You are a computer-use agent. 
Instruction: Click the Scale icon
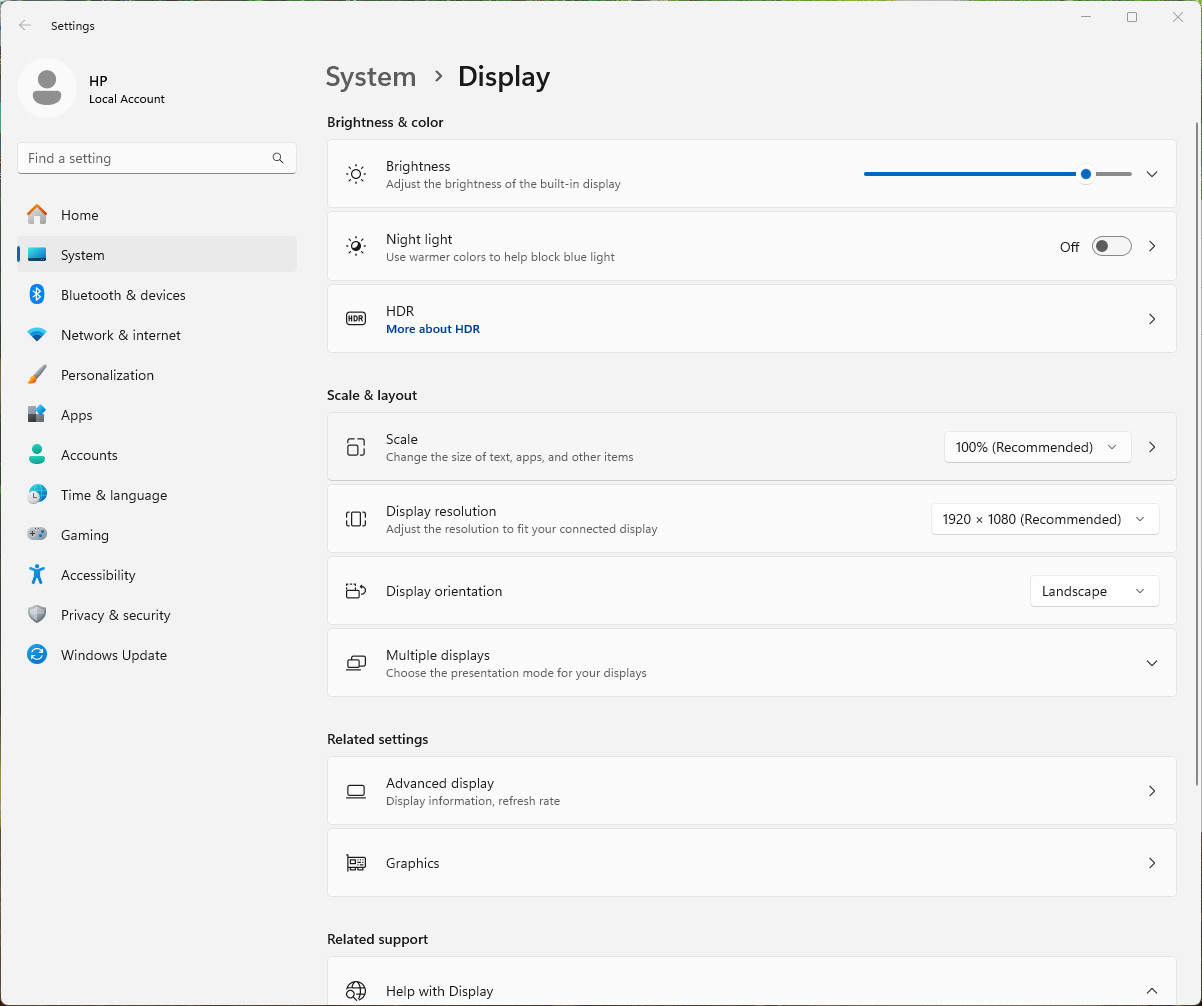(x=356, y=447)
